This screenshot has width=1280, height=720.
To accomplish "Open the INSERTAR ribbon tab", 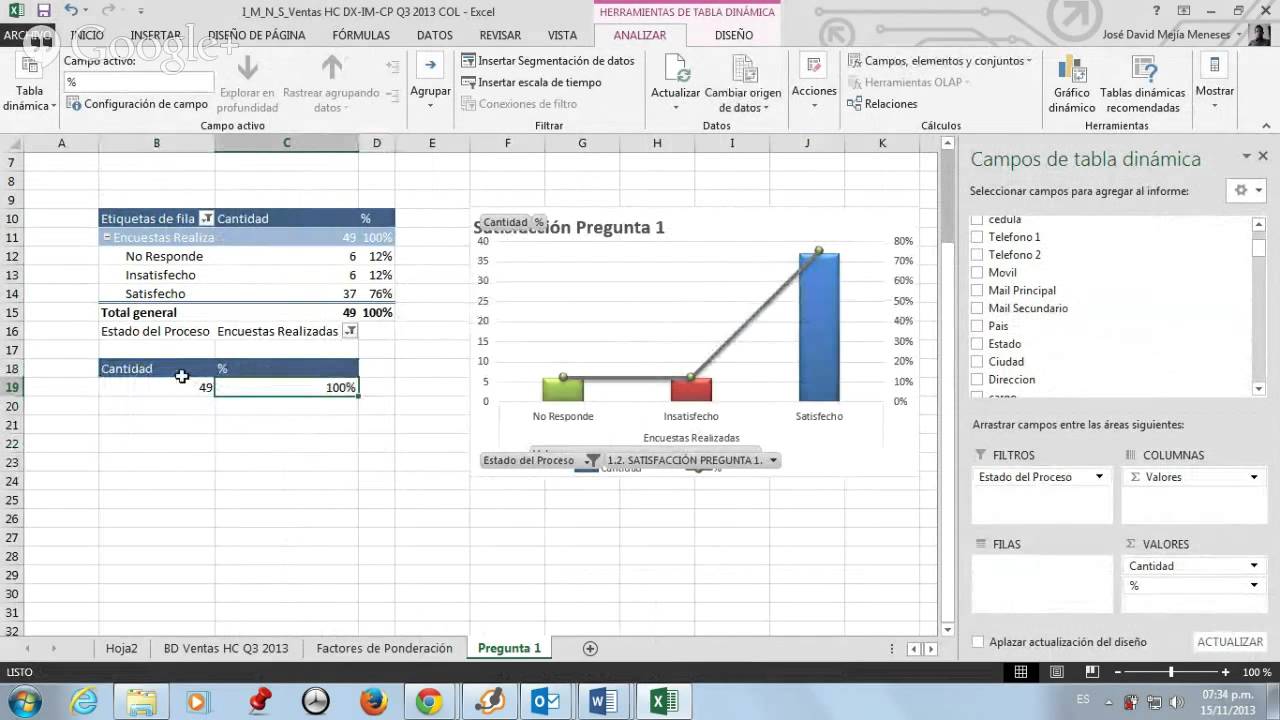I will click(x=155, y=35).
